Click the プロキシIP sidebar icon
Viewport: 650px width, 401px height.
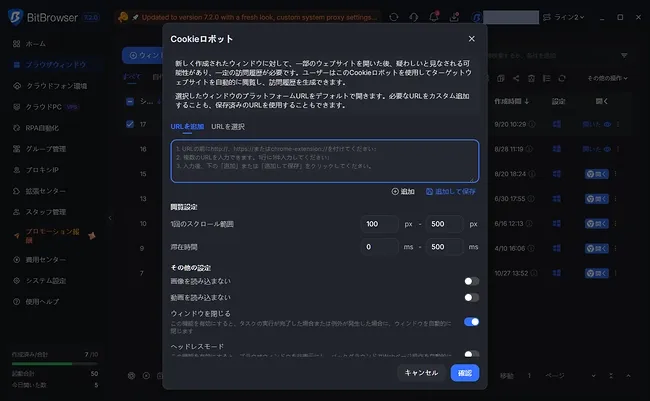pos(17,170)
